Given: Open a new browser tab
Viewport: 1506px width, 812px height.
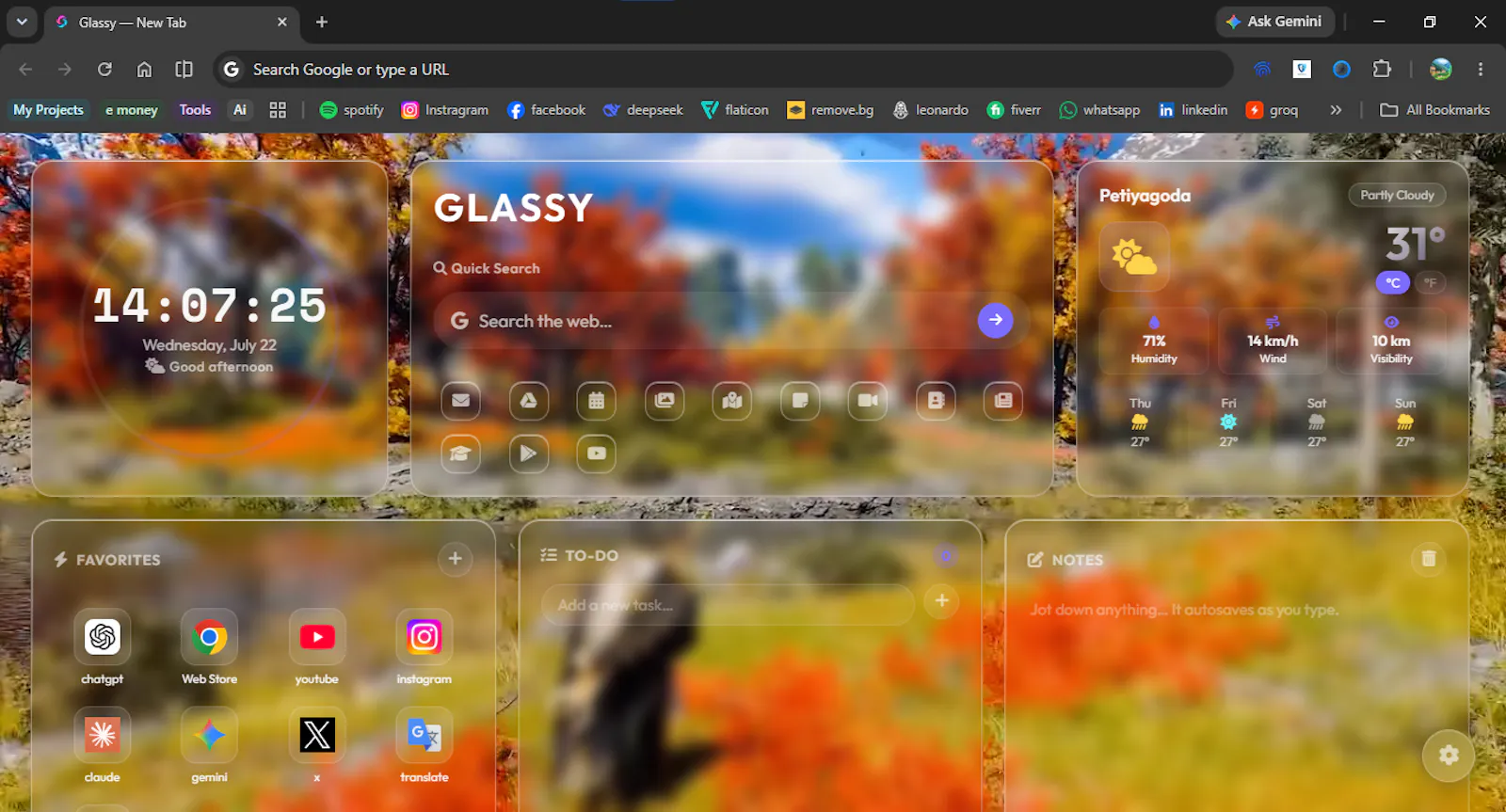Looking at the screenshot, I should tap(322, 22).
